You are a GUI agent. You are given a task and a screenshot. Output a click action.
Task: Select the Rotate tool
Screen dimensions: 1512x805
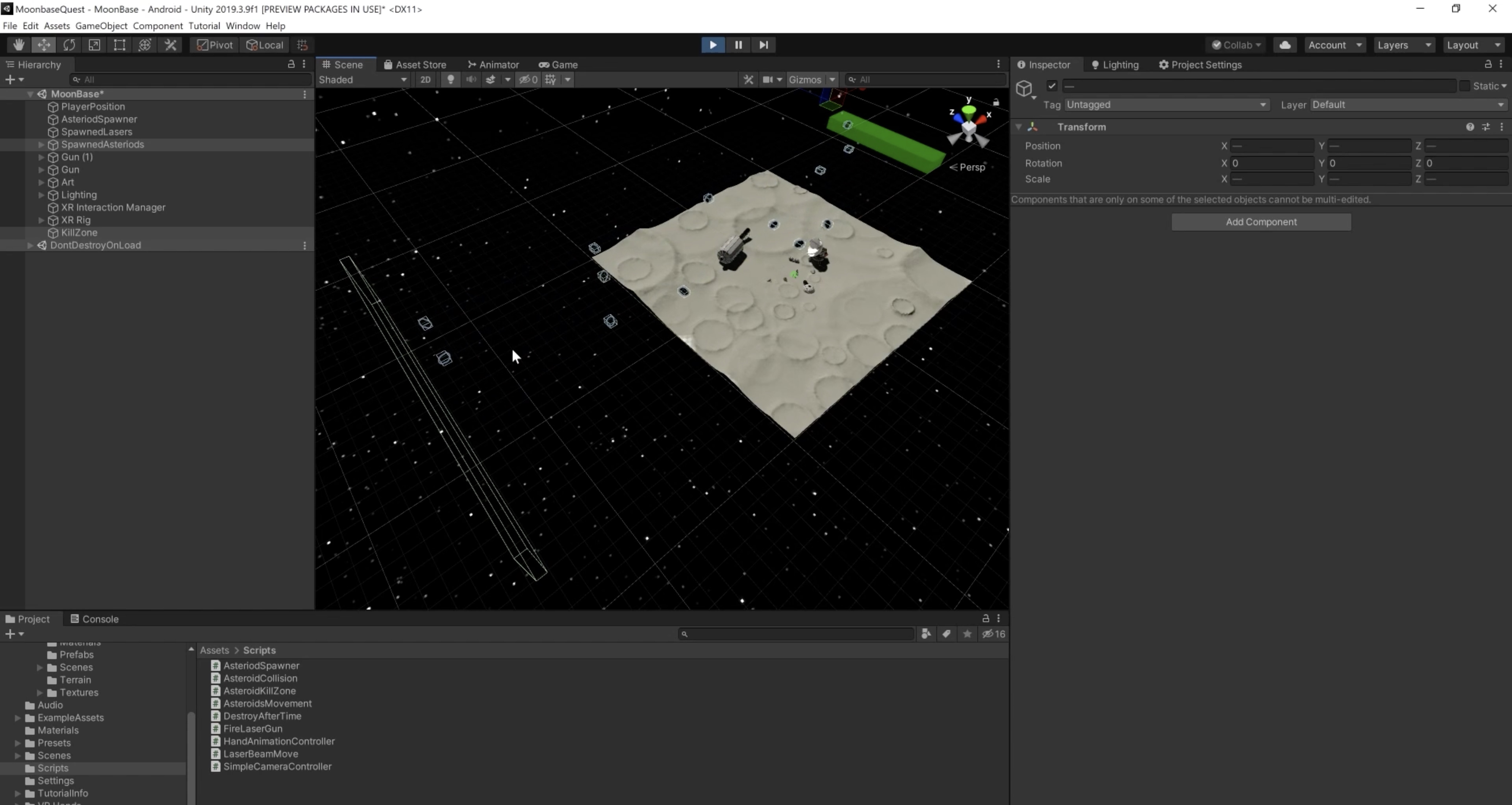point(69,45)
